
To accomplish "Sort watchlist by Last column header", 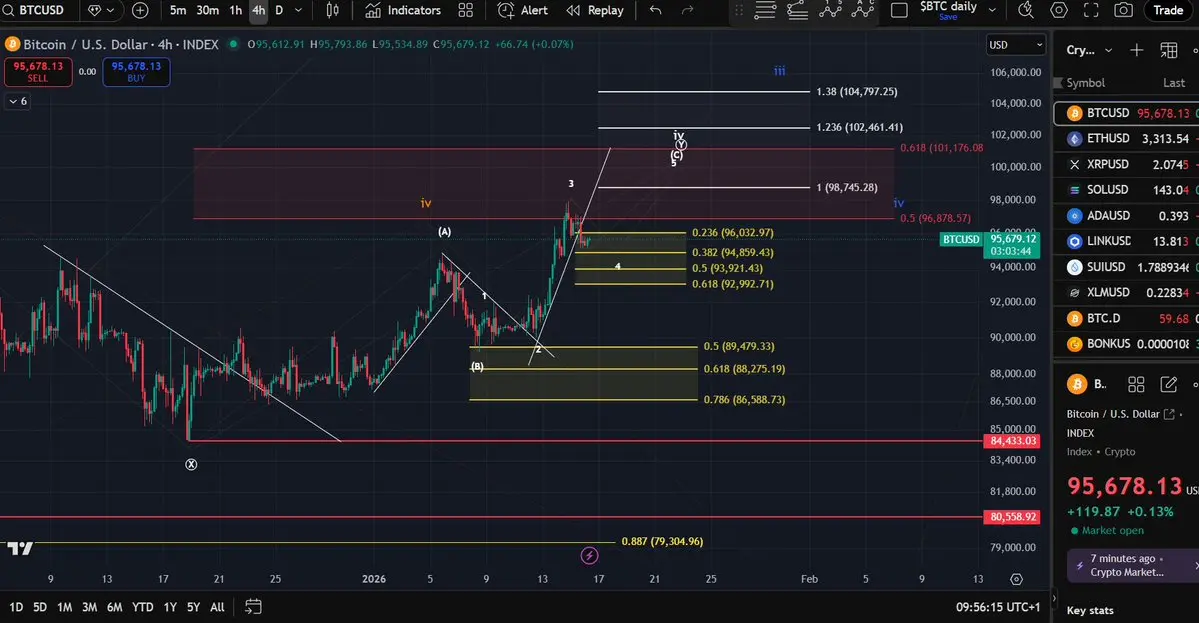I will 1174,83.
